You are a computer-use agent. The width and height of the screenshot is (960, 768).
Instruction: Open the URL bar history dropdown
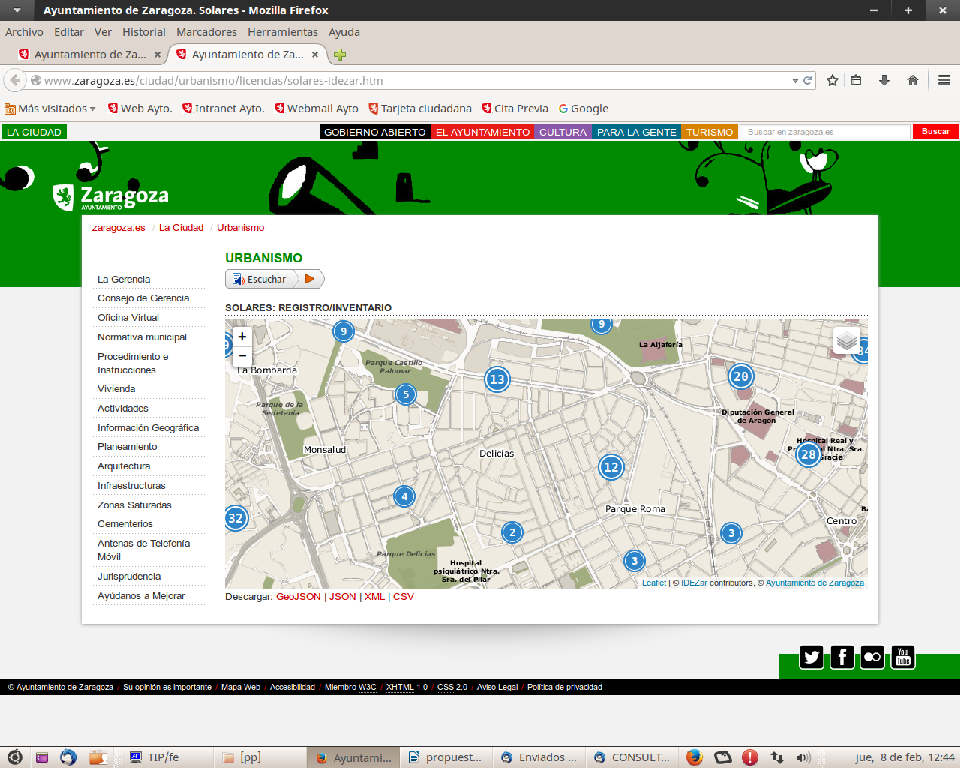[x=795, y=81]
